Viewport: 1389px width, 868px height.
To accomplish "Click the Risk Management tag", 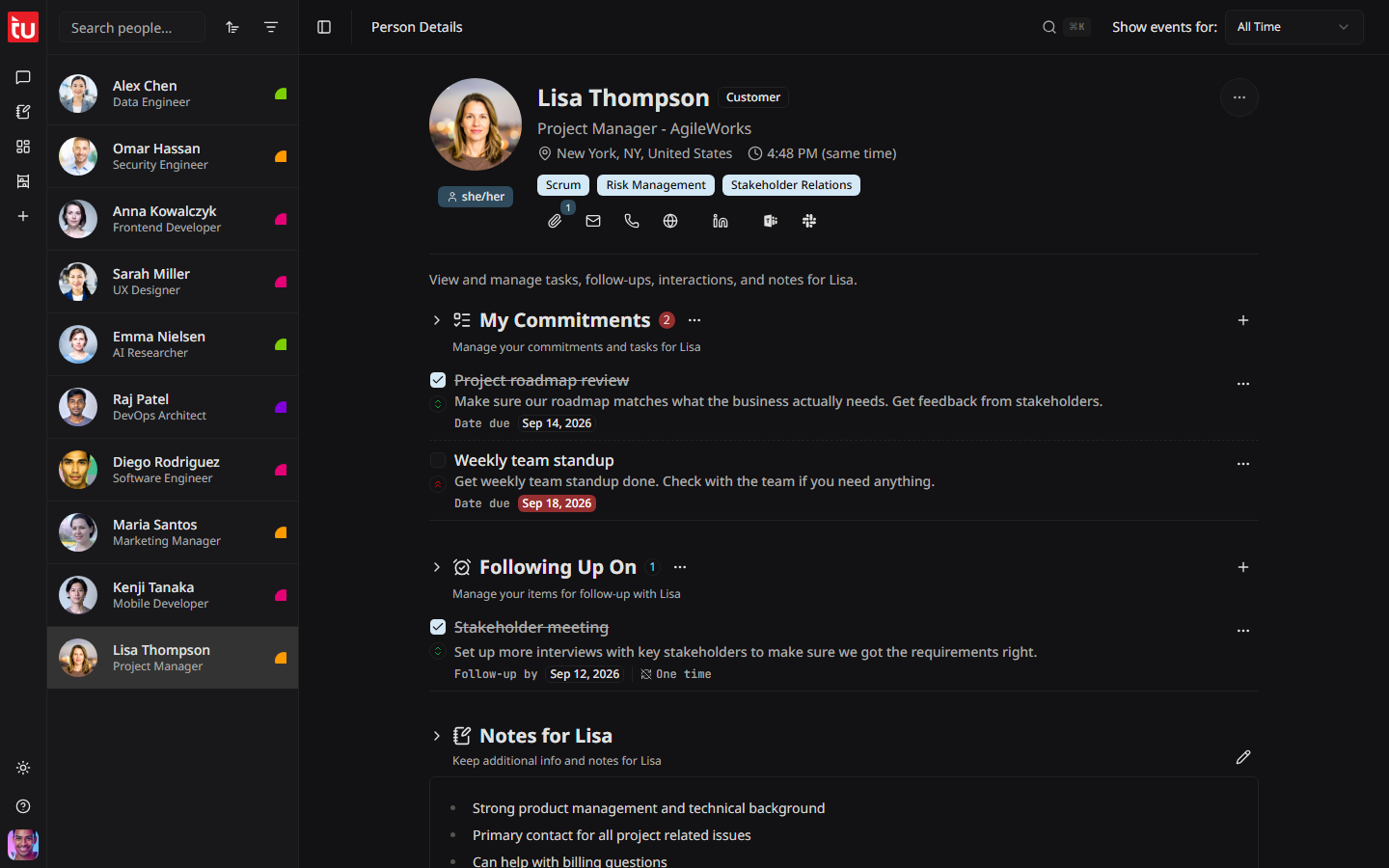I will tap(656, 185).
